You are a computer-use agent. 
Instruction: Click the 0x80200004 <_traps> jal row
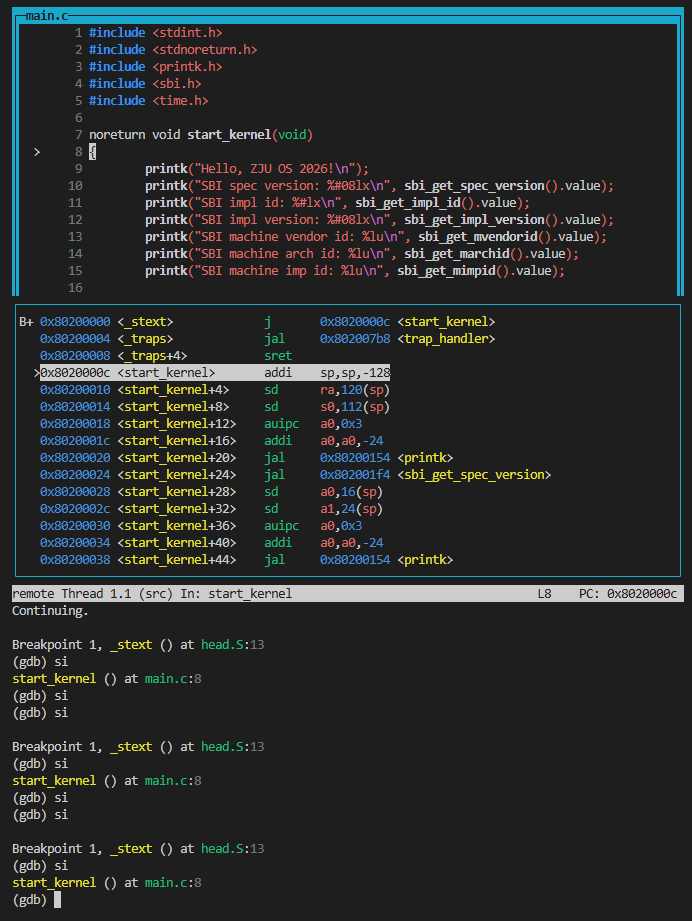pos(267,339)
